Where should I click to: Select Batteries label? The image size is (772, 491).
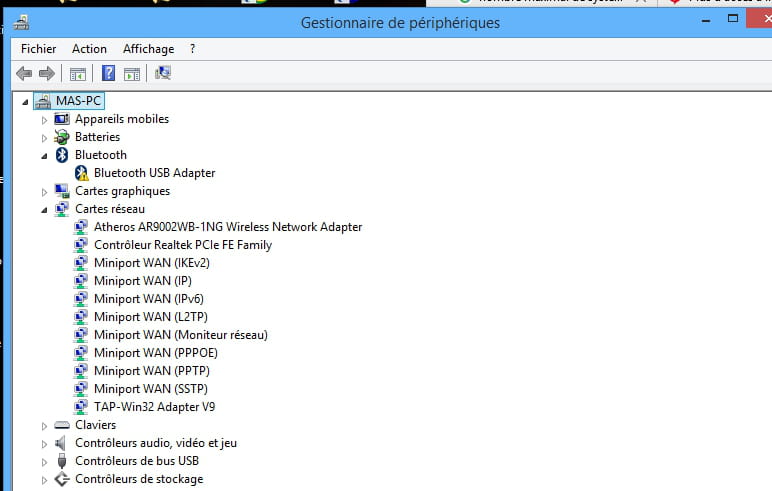[97, 137]
